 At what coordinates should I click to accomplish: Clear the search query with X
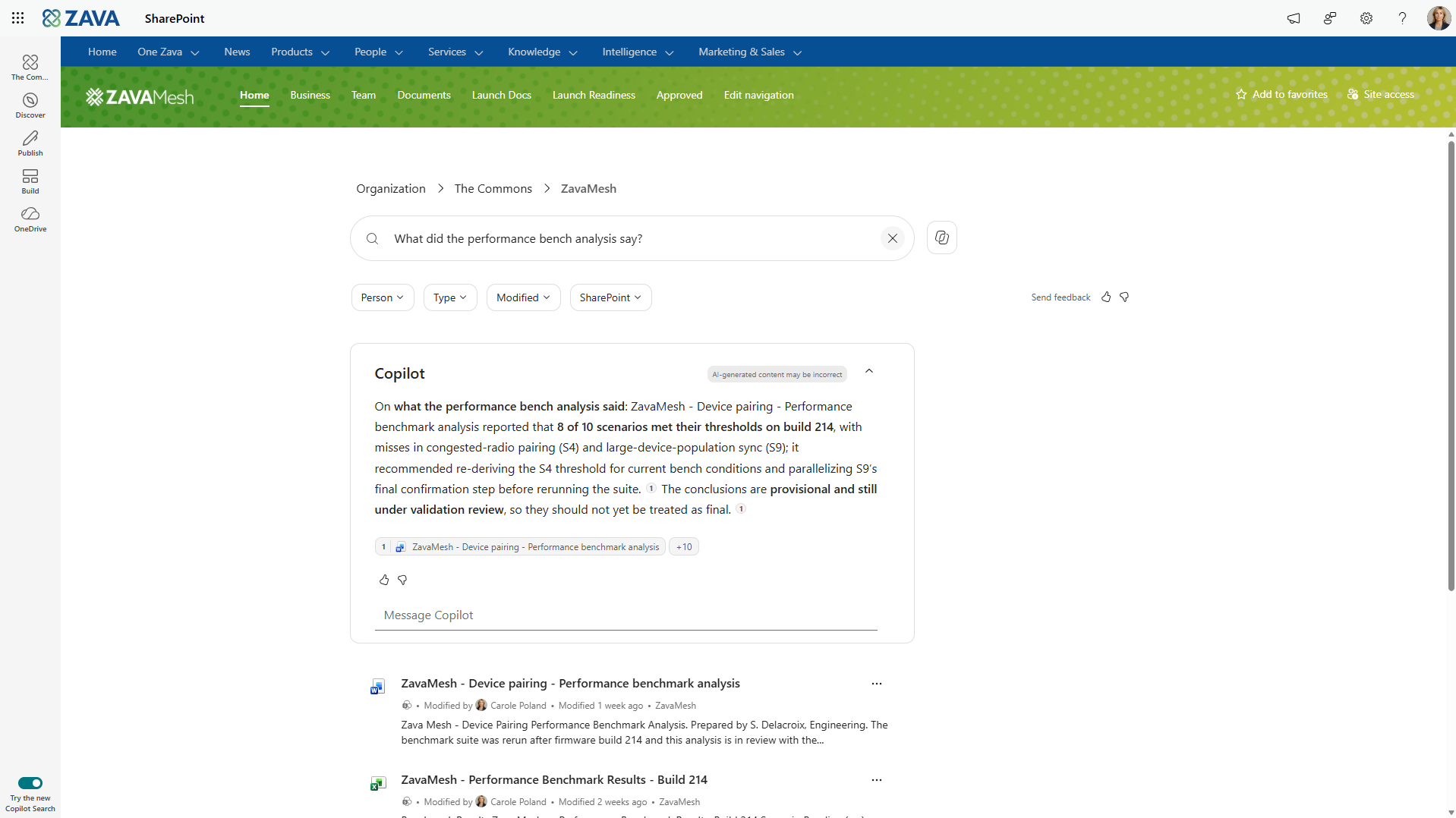point(893,238)
